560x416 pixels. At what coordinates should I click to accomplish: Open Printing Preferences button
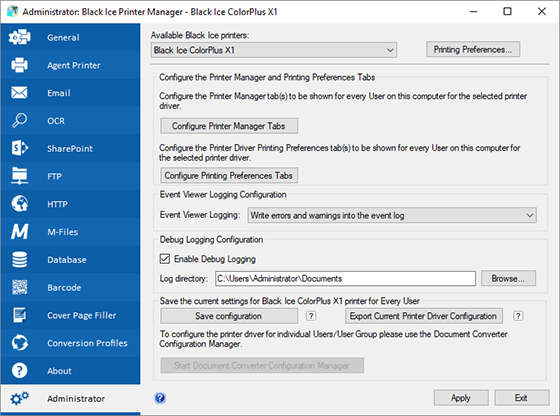[x=472, y=49]
